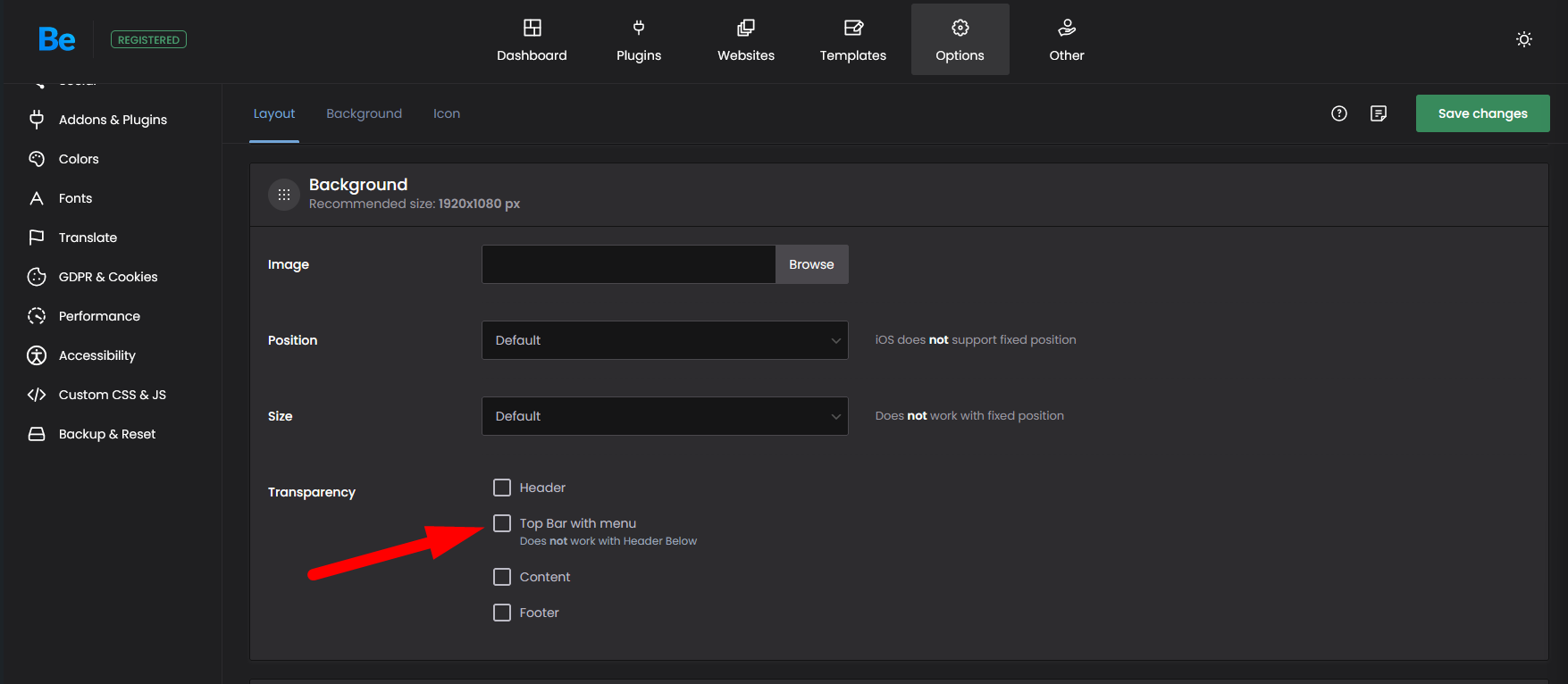This screenshot has height=684, width=1568.
Task: Open help via question mark icon
Action: pyautogui.click(x=1339, y=113)
